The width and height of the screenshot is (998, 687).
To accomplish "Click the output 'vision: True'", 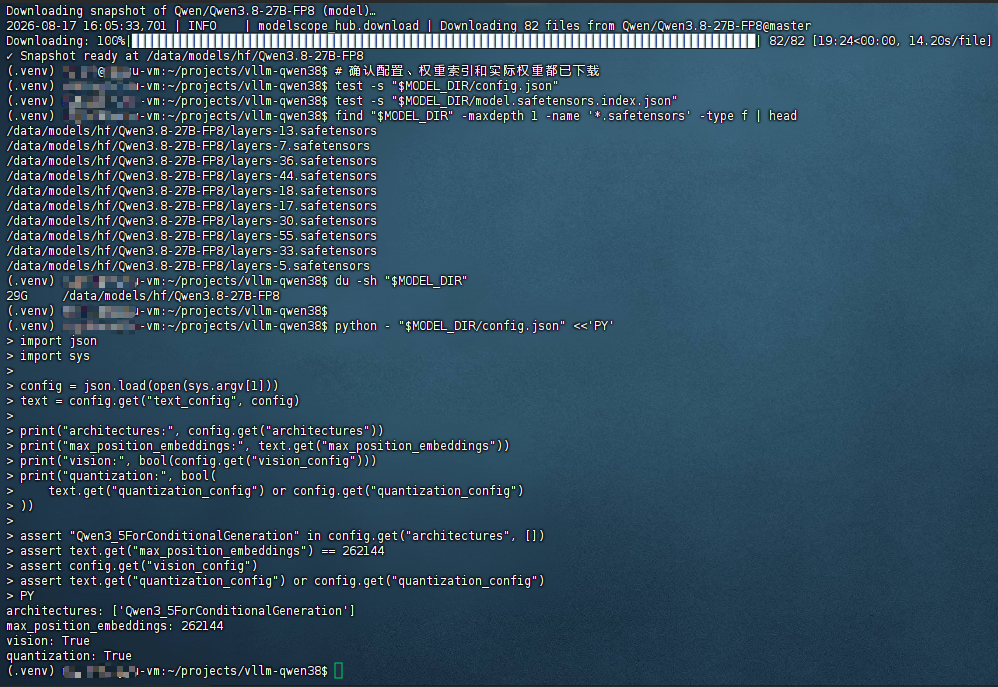I will click(x=48, y=641).
